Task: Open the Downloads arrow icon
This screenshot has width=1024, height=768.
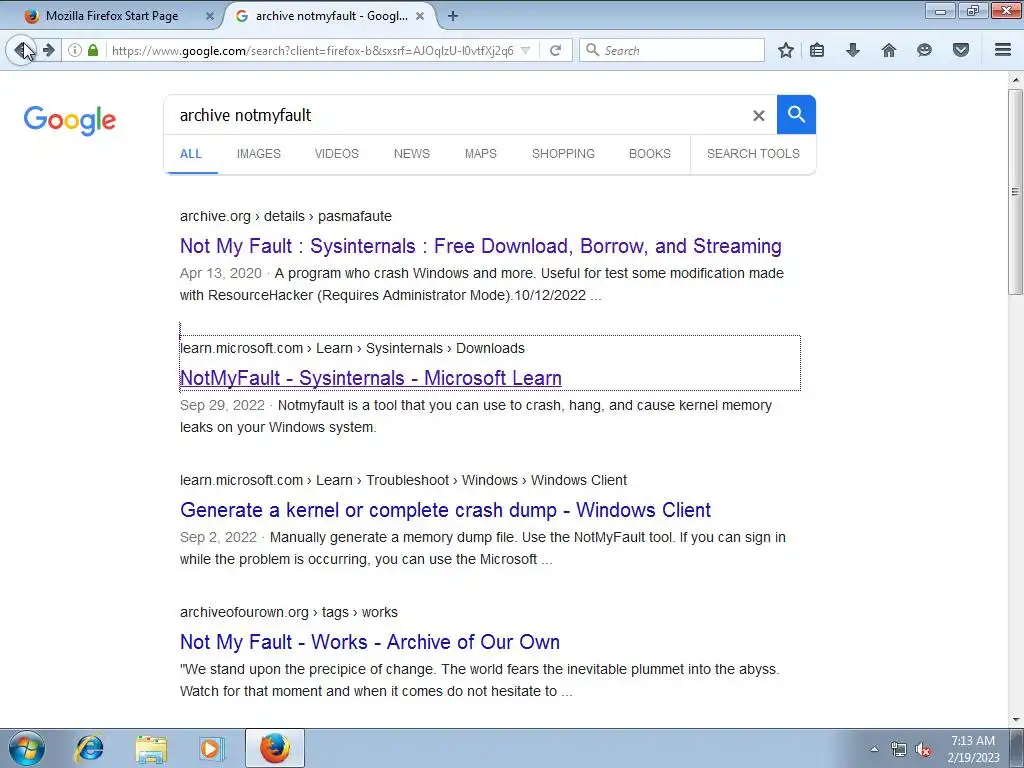Action: pos(853,50)
